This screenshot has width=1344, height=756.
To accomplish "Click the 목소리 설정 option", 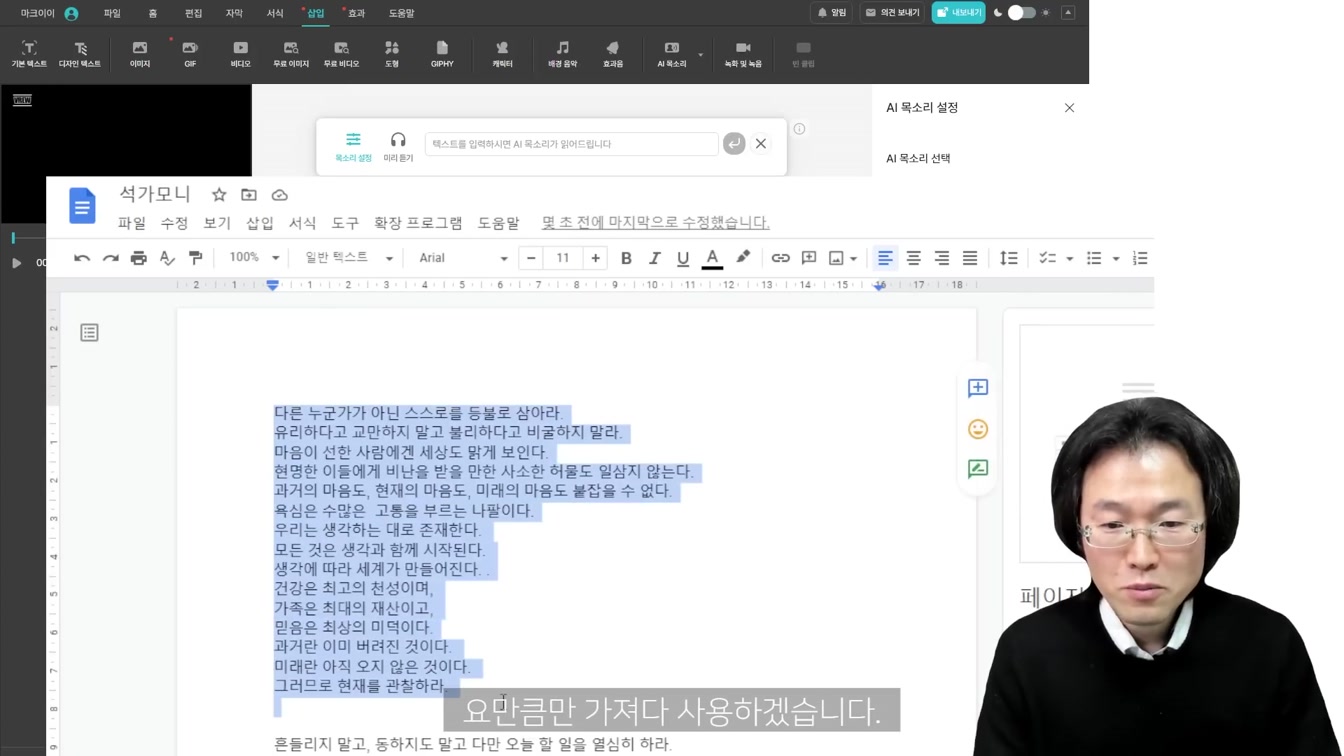I will pyautogui.click(x=353, y=147).
